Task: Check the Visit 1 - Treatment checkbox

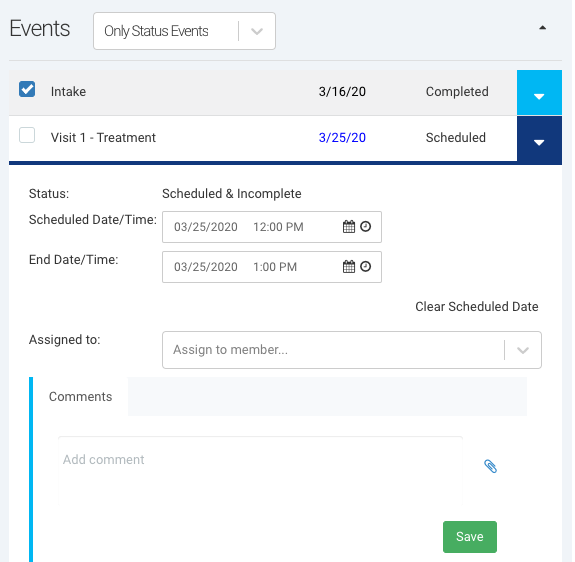Action: pos(27,135)
